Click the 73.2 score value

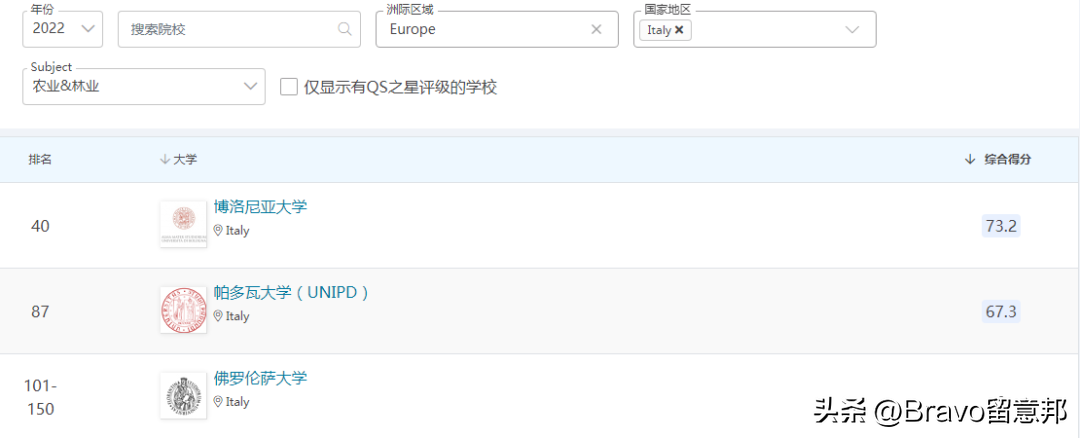point(1001,226)
